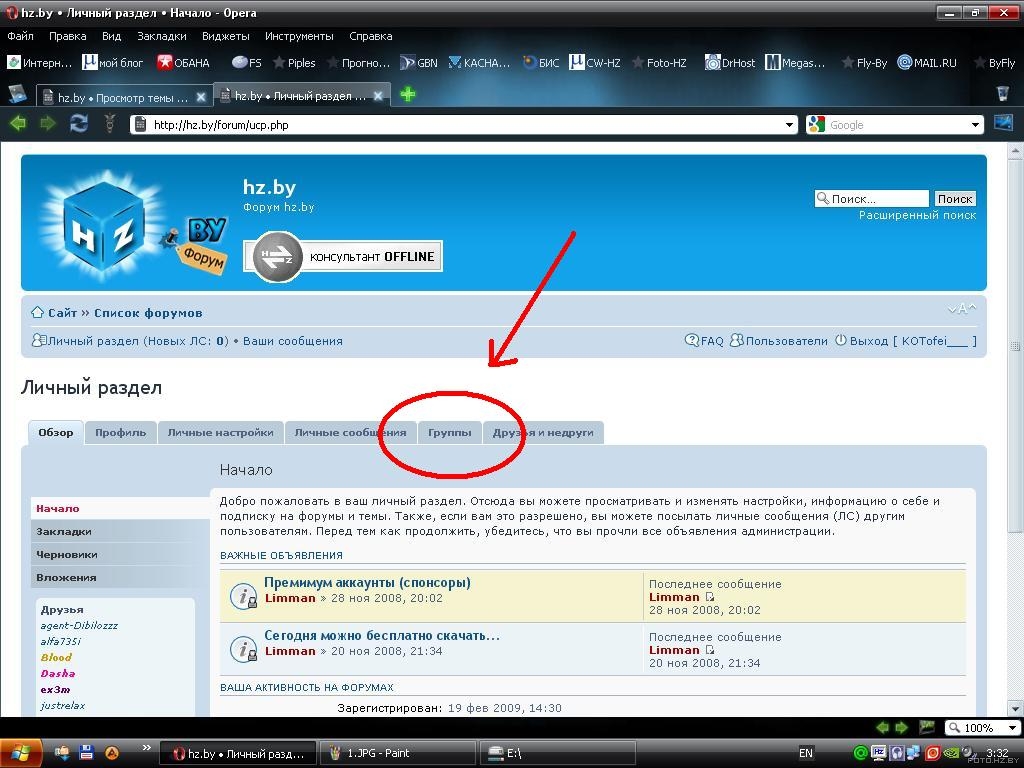The width and height of the screenshot is (1024, 768).
Task: Expand the quick launch chevron
Action: pyautogui.click(x=146, y=748)
